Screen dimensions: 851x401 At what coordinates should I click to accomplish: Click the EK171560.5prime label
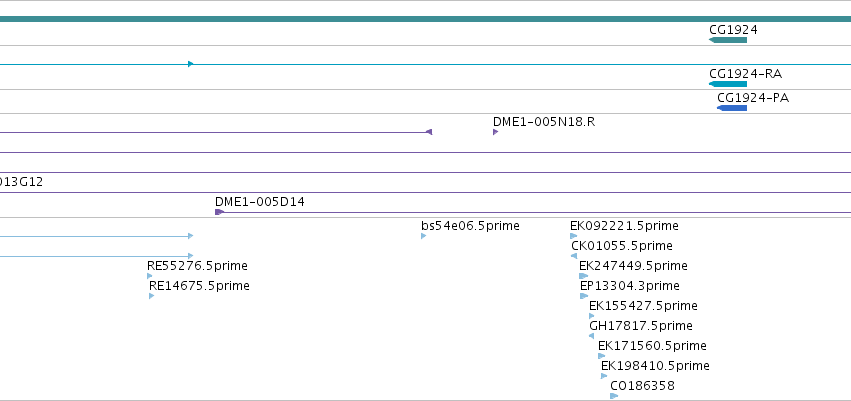(652, 346)
